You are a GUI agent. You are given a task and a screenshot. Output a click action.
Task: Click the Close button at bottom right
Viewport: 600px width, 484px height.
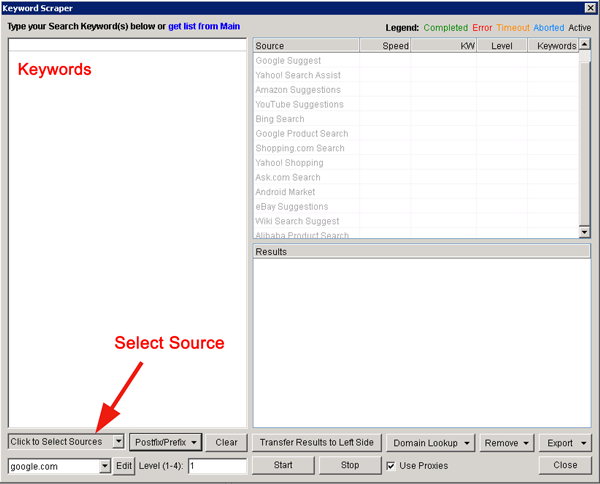tap(565, 465)
